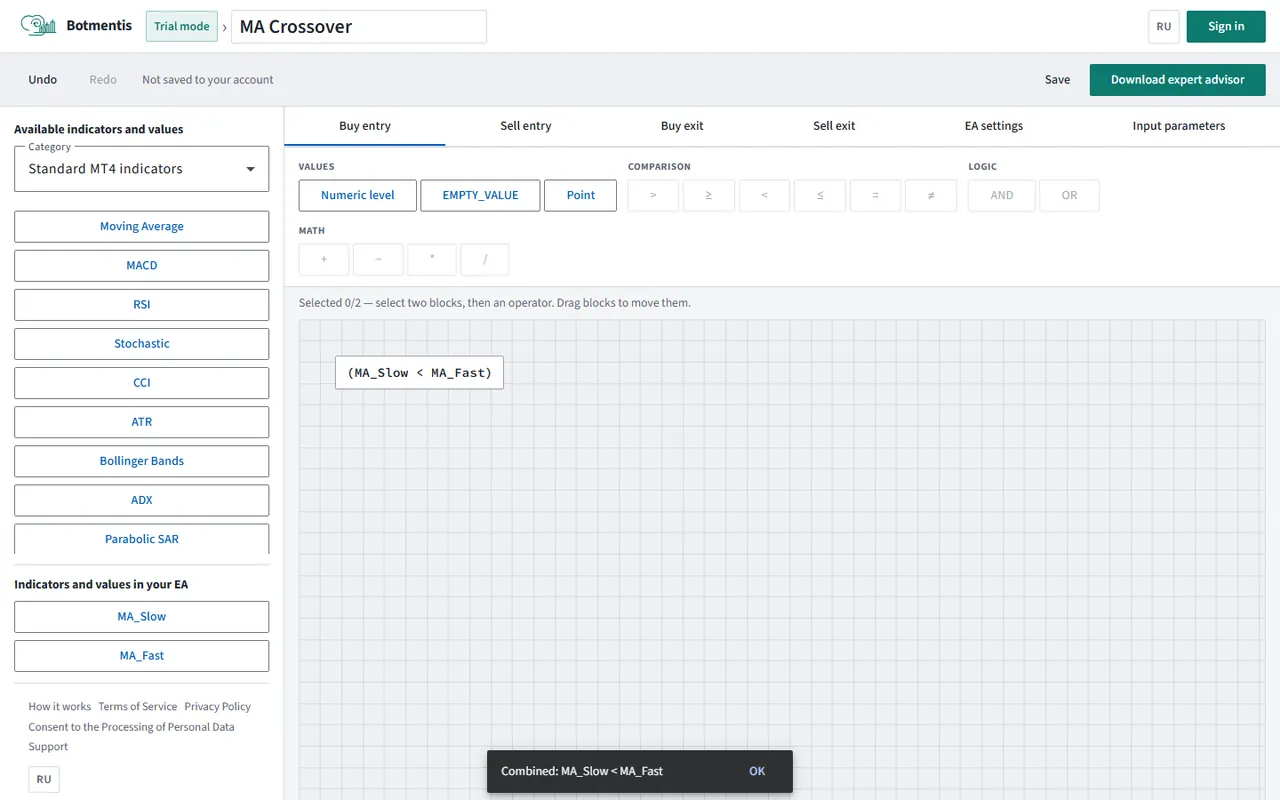Download the expert advisor
This screenshot has height=800, width=1280.
pyautogui.click(x=1178, y=80)
